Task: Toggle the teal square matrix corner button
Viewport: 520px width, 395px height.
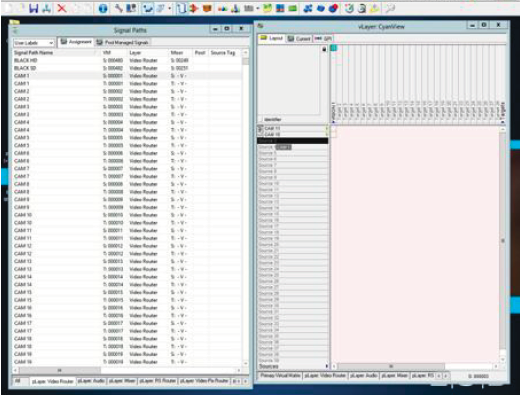Action: tap(334, 48)
